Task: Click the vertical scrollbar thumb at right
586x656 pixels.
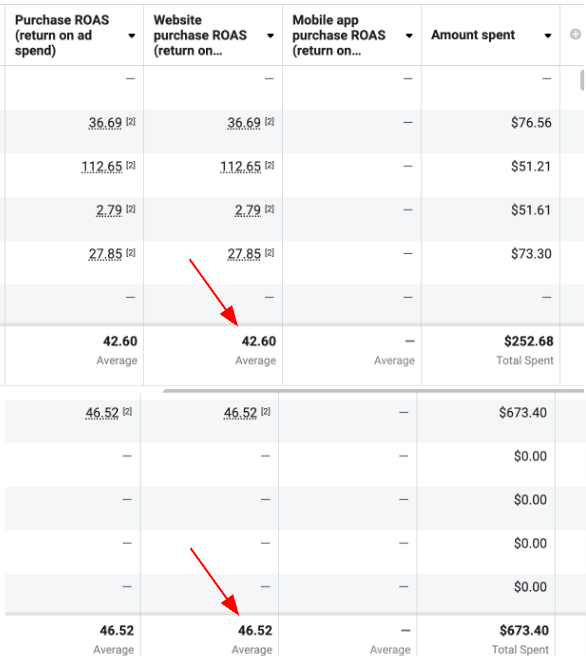Action: [x=582, y=80]
